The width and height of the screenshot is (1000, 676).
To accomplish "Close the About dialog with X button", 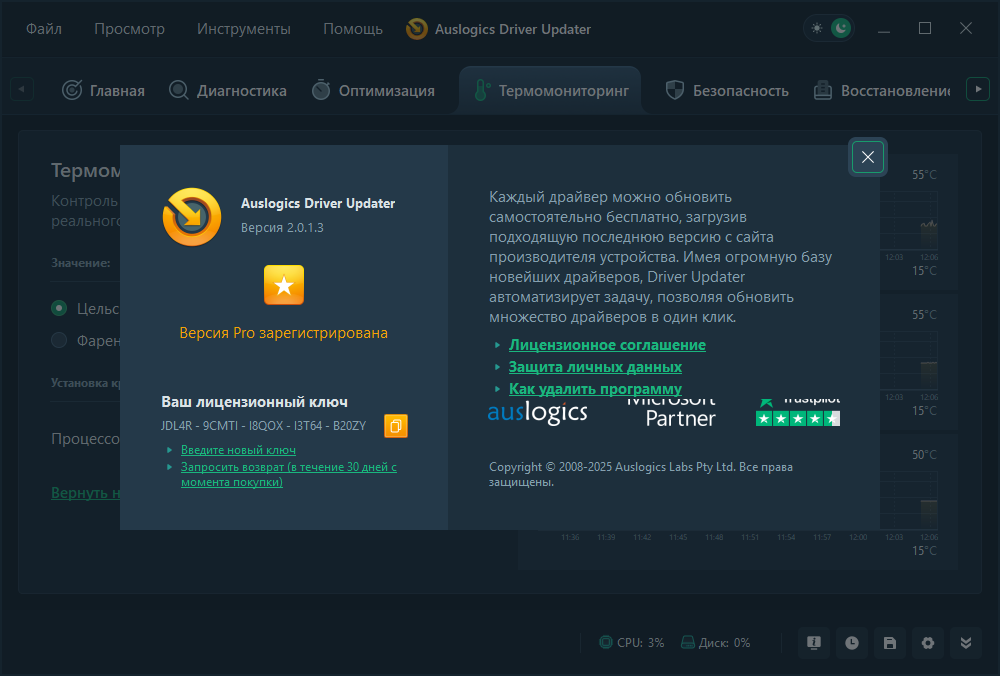I will click(x=867, y=157).
